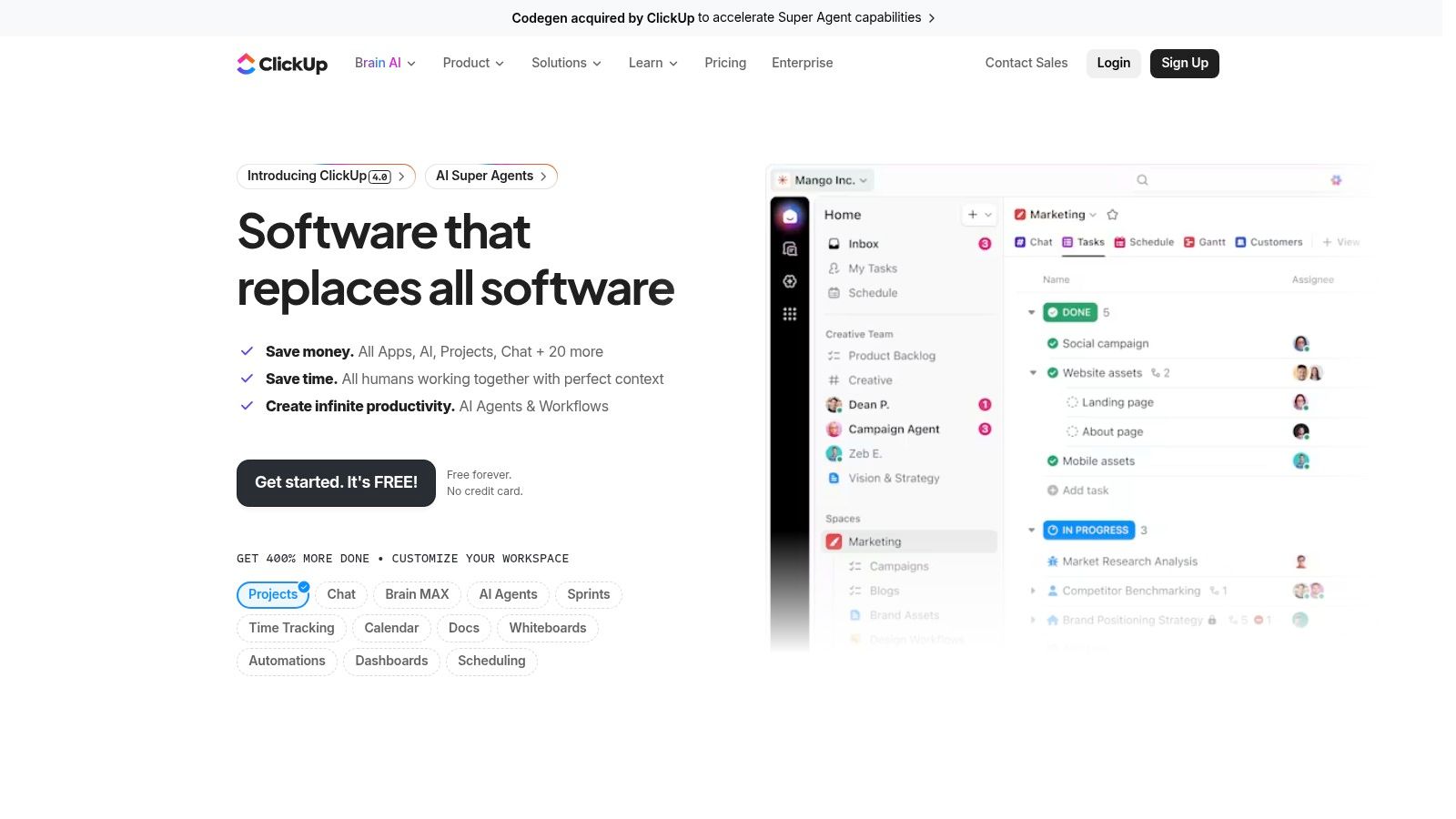
Task: Click the Sign Up button
Action: tap(1184, 63)
